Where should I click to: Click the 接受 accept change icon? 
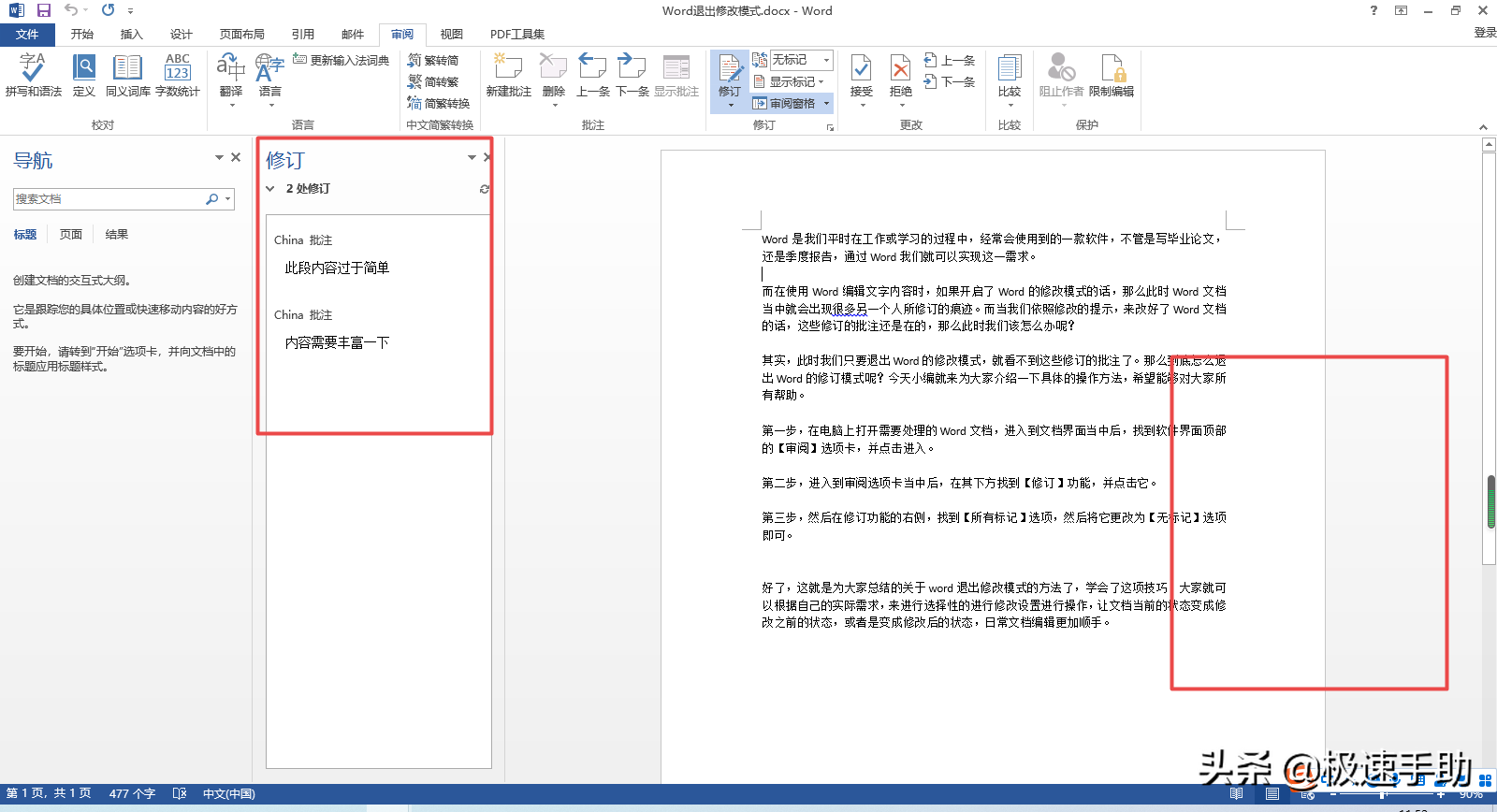pyautogui.click(x=861, y=75)
